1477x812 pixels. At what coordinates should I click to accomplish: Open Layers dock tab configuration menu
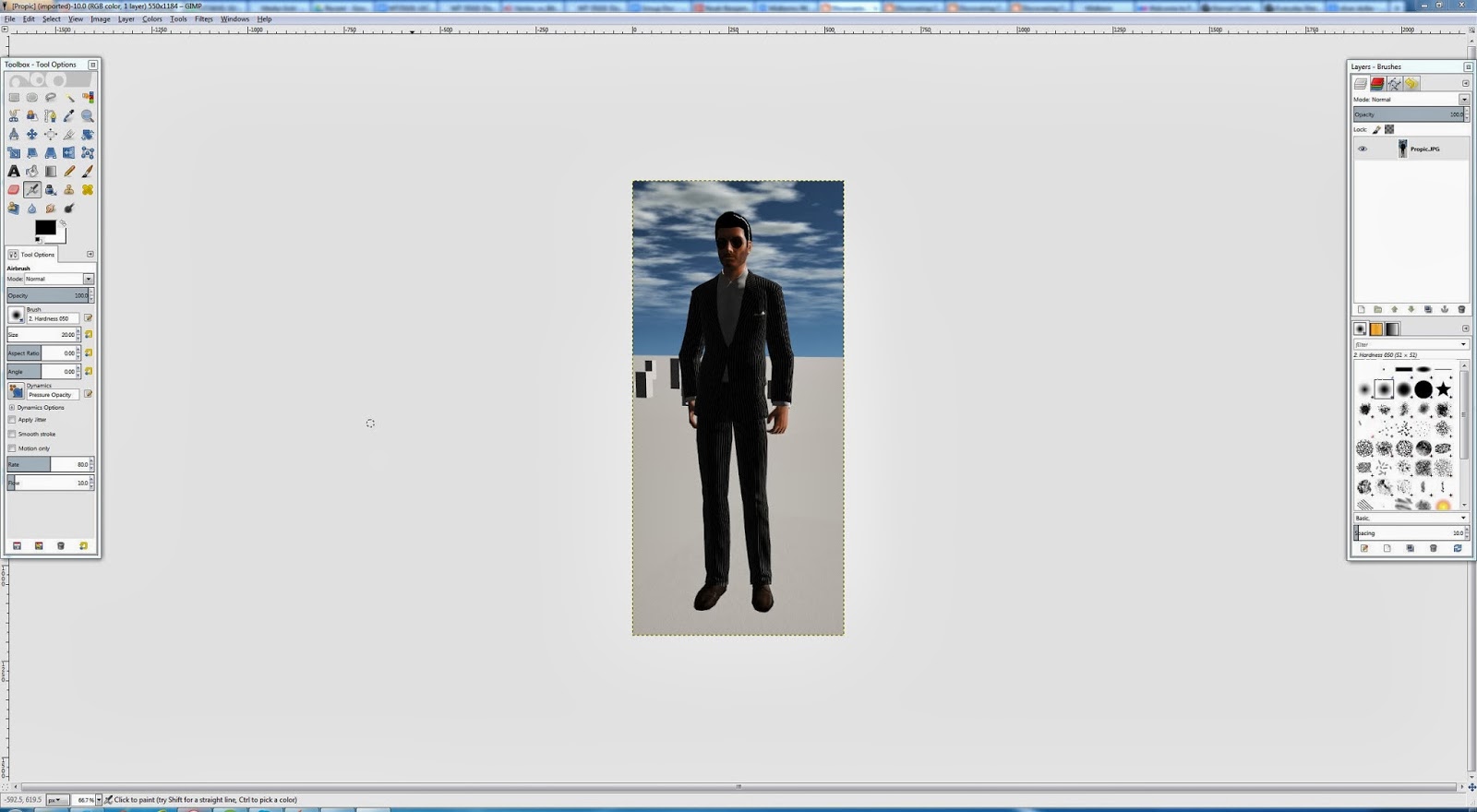pos(1466,83)
